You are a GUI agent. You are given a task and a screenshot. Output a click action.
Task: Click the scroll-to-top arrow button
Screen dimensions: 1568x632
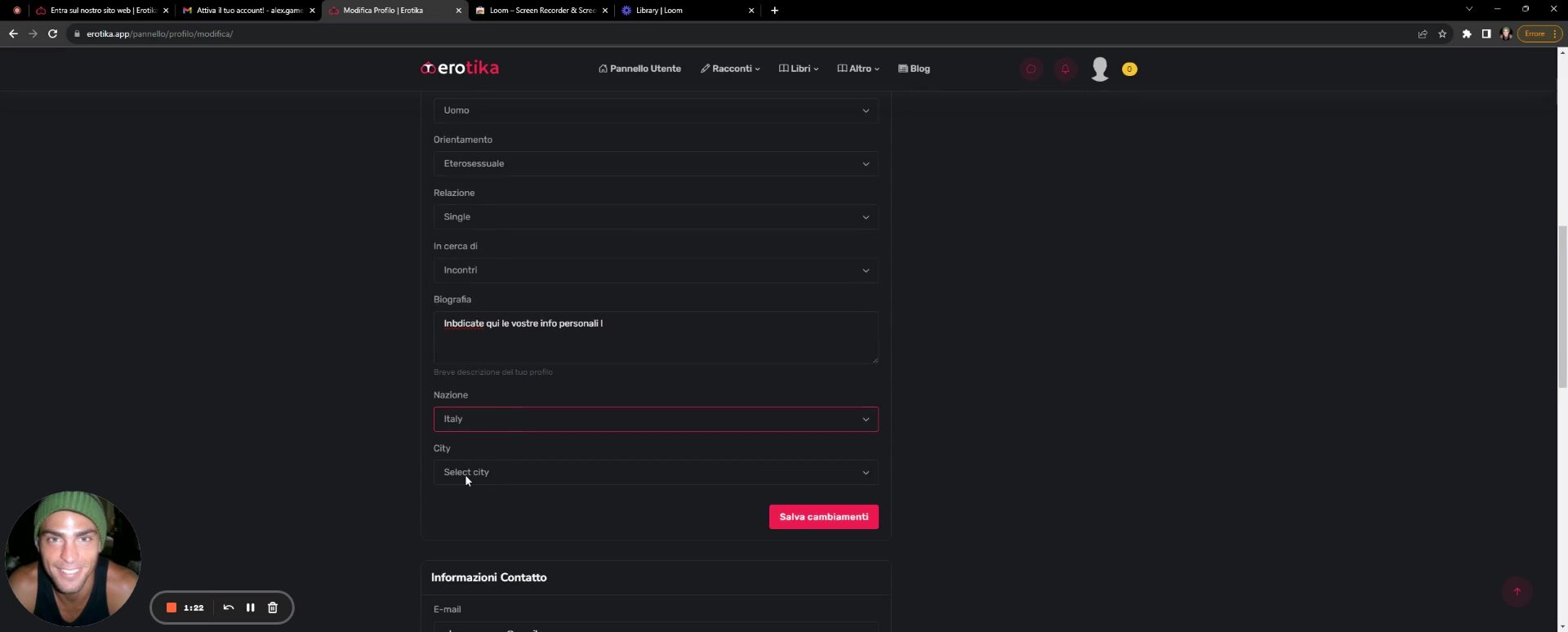point(1517,592)
